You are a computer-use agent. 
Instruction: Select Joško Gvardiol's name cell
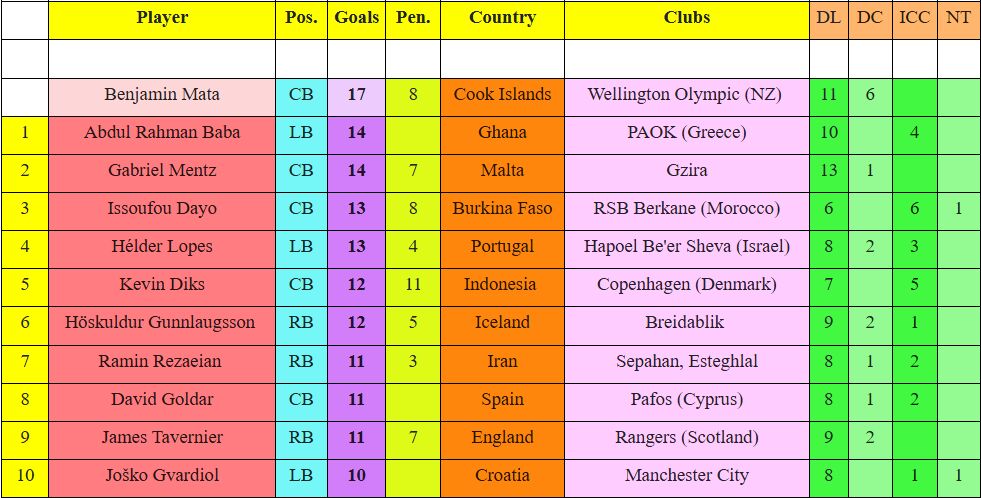tap(162, 476)
